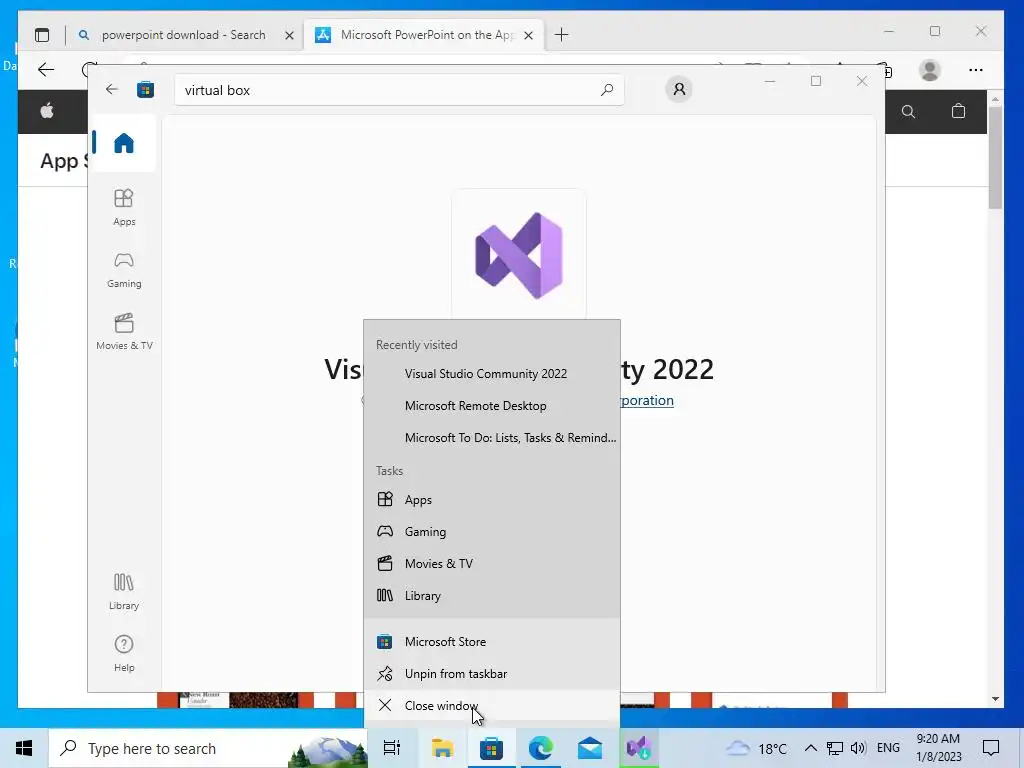This screenshot has width=1024, height=768.
Task: Click scroll down arrow in Edge page
Action: click(995, 699)
